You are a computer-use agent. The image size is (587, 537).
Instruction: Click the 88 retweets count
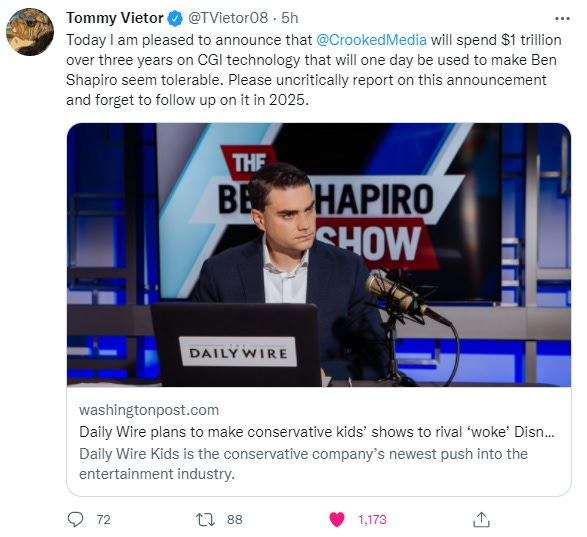coord(235,519)
